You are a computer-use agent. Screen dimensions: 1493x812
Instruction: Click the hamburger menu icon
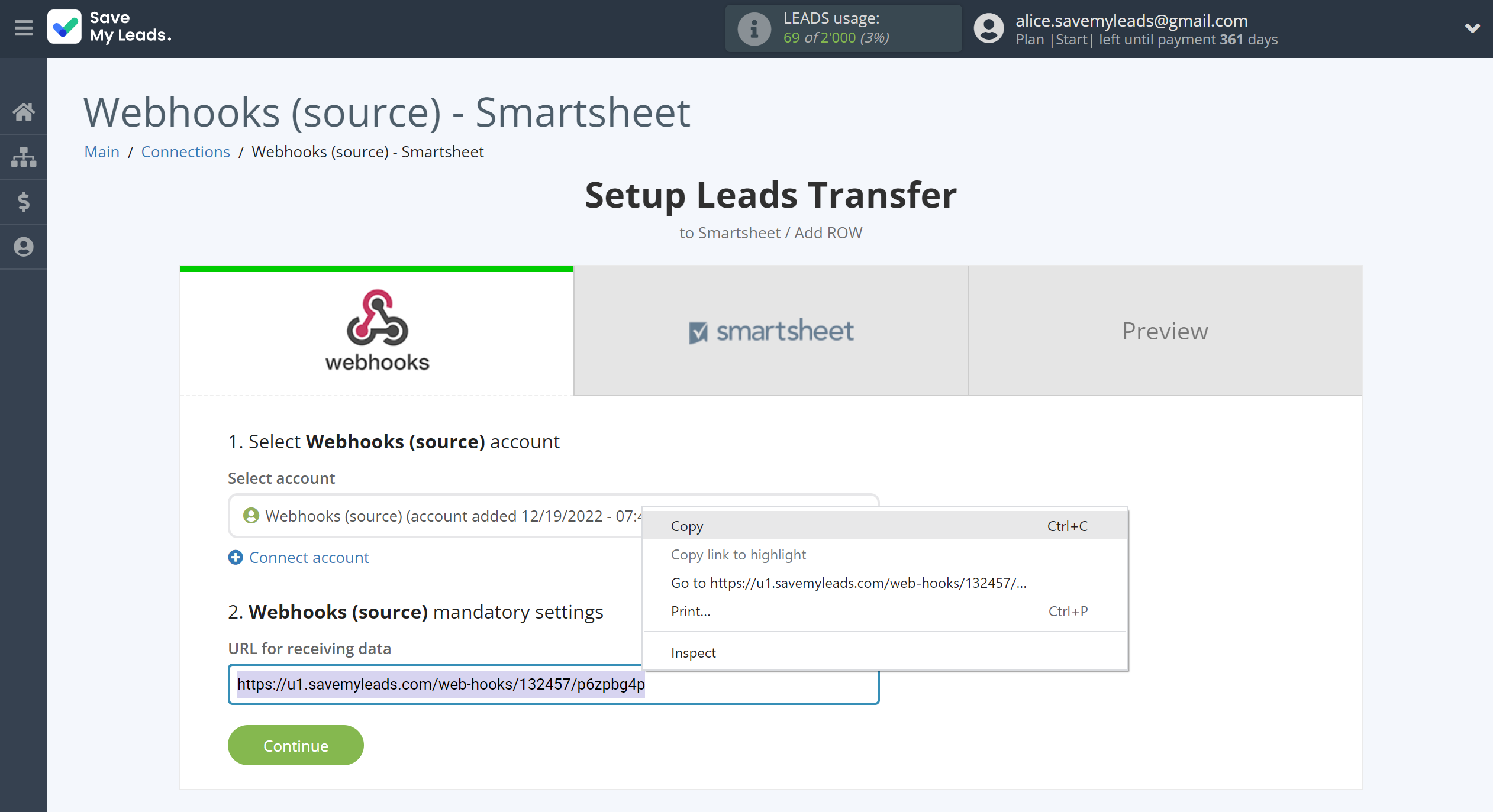[x=22, y=28]
